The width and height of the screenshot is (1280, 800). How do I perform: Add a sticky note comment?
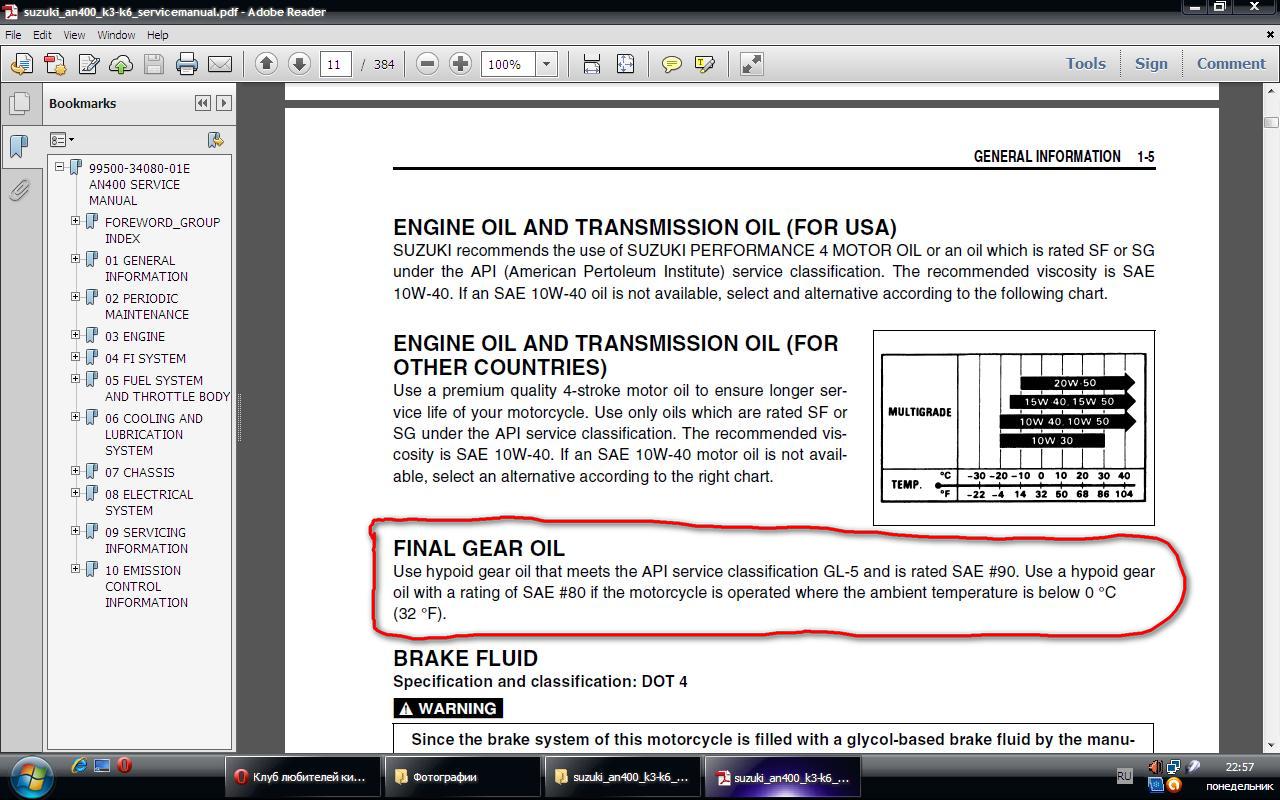click(x=672, y=64)
